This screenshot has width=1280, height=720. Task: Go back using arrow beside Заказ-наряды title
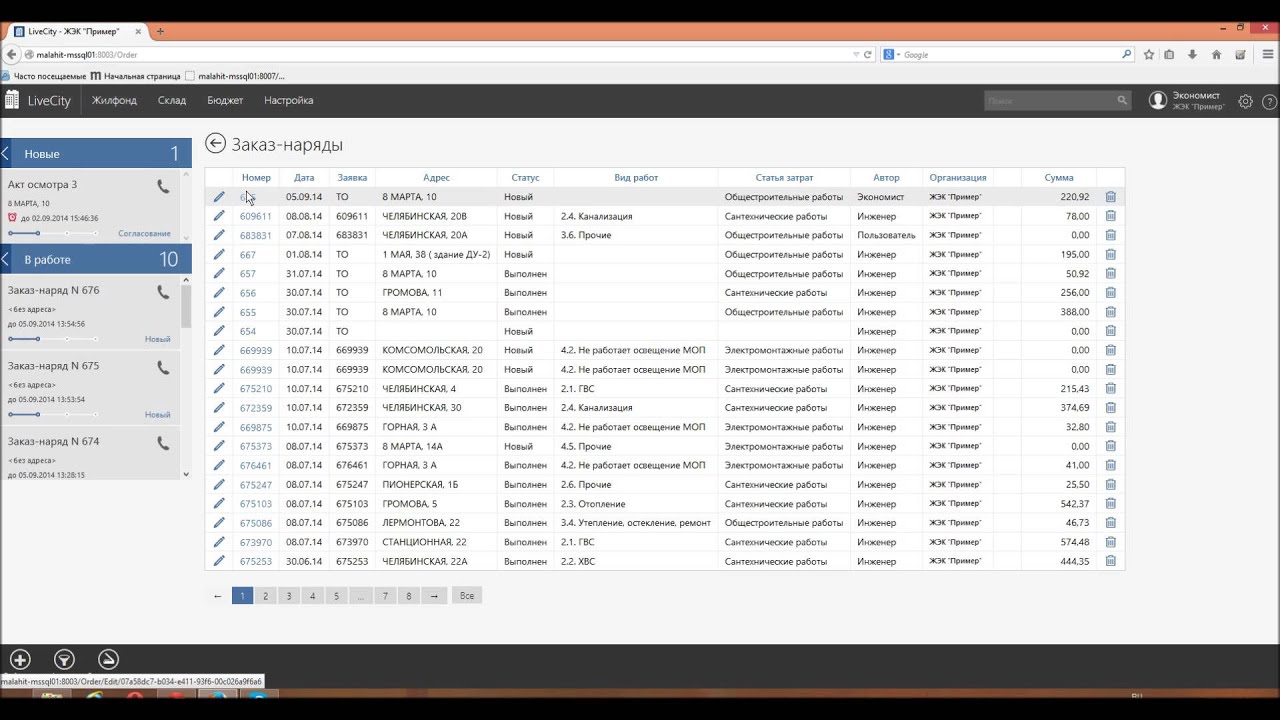[215, 144]
